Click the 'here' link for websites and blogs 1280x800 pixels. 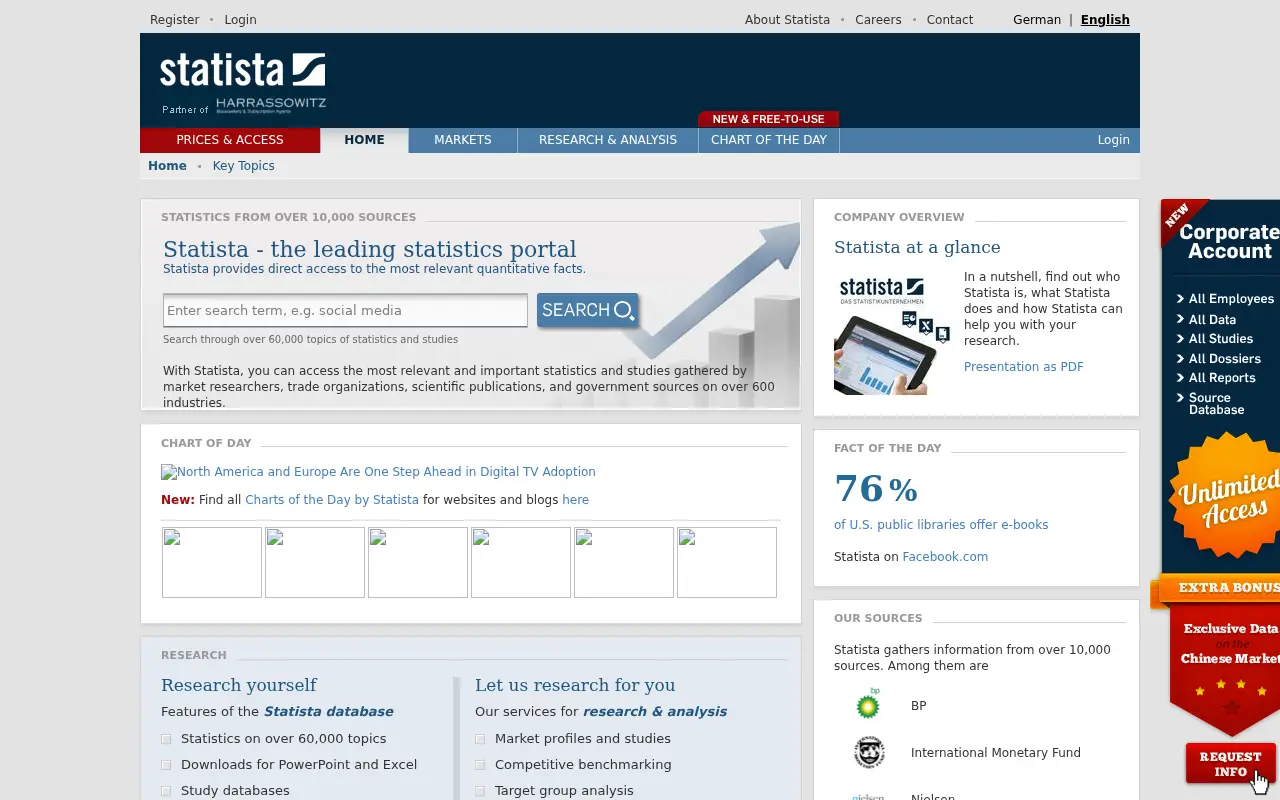pyautogui.click(x=575, y=499)
